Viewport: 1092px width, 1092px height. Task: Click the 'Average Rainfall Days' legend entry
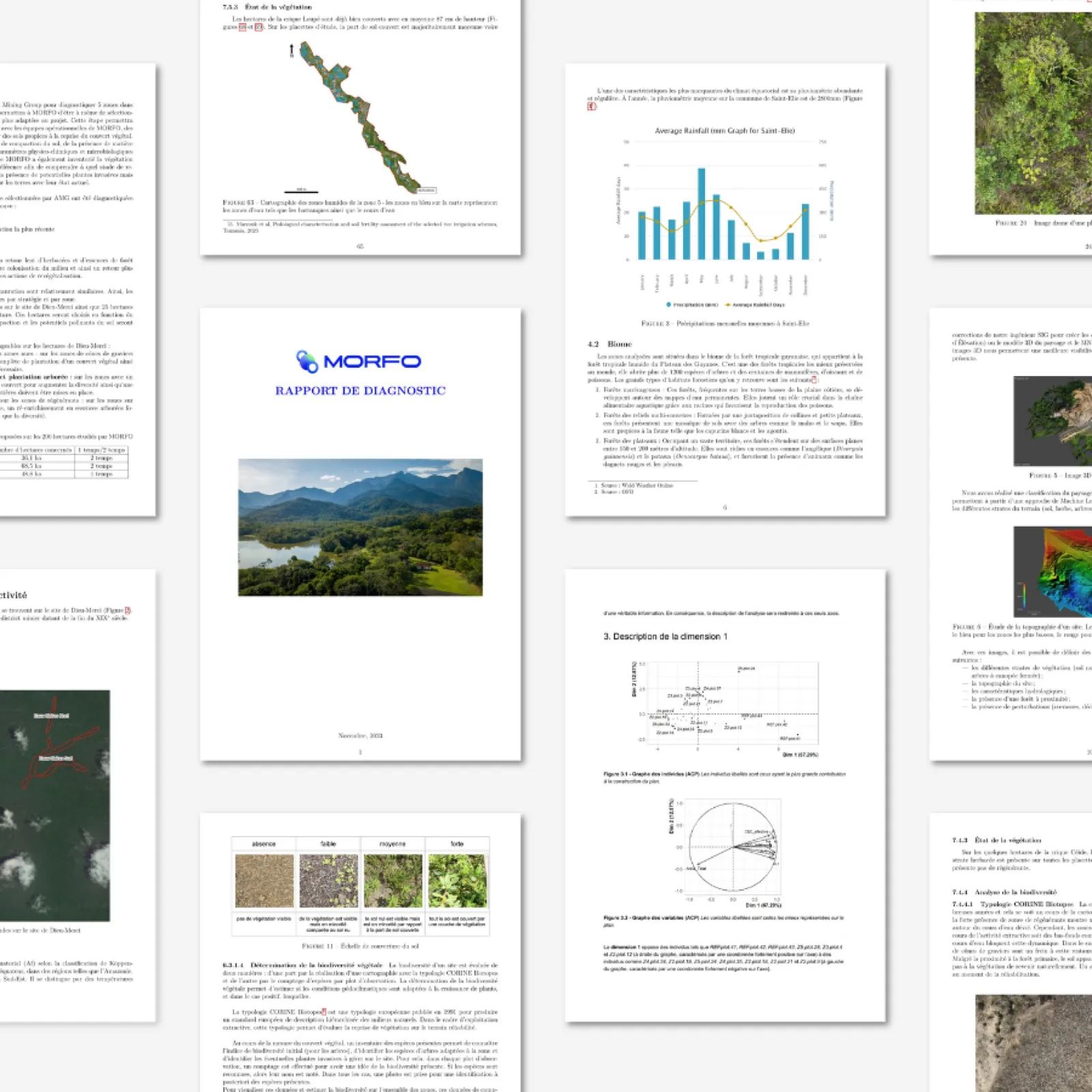point(755,304)
